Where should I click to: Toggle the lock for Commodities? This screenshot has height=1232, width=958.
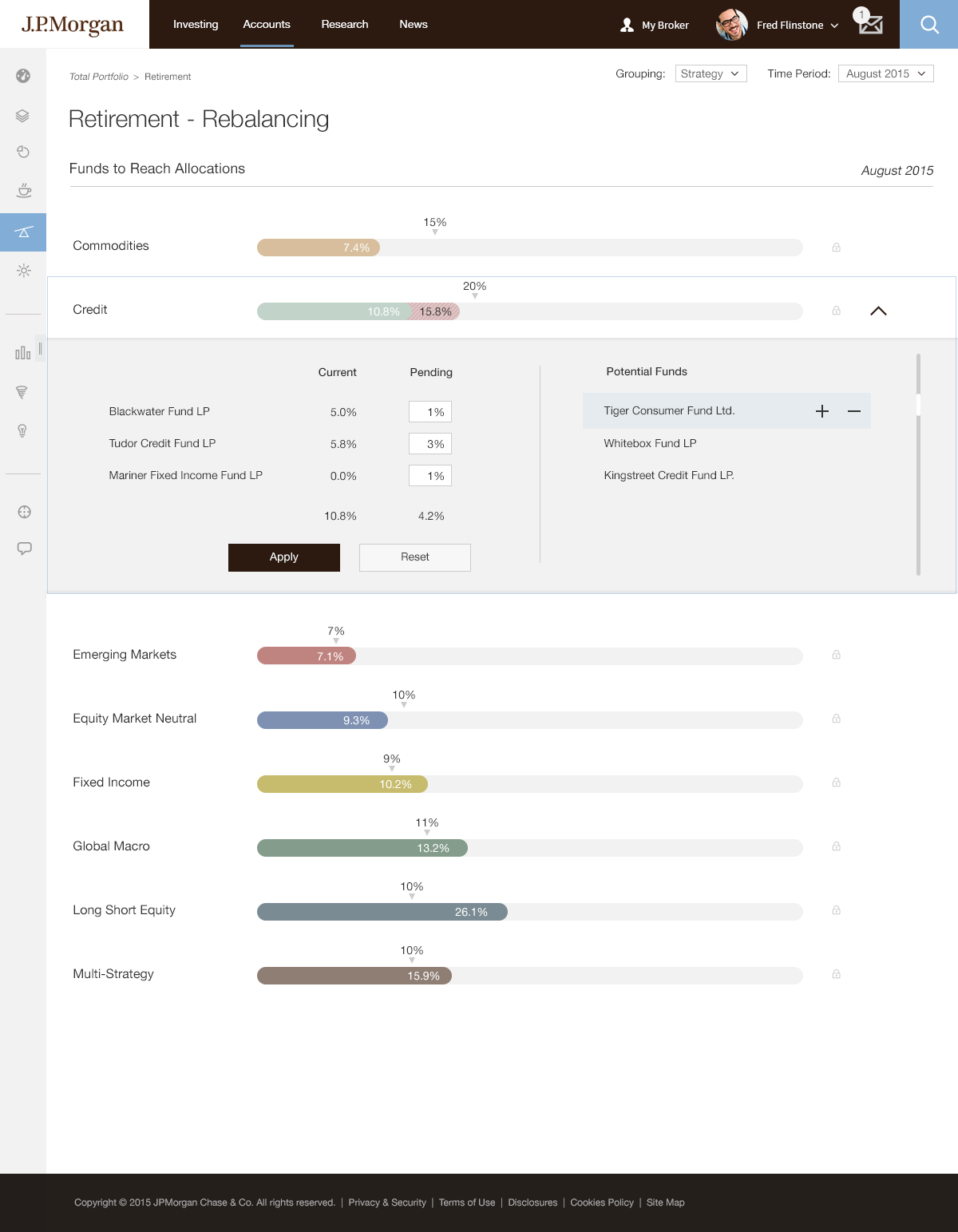point(837,248)
